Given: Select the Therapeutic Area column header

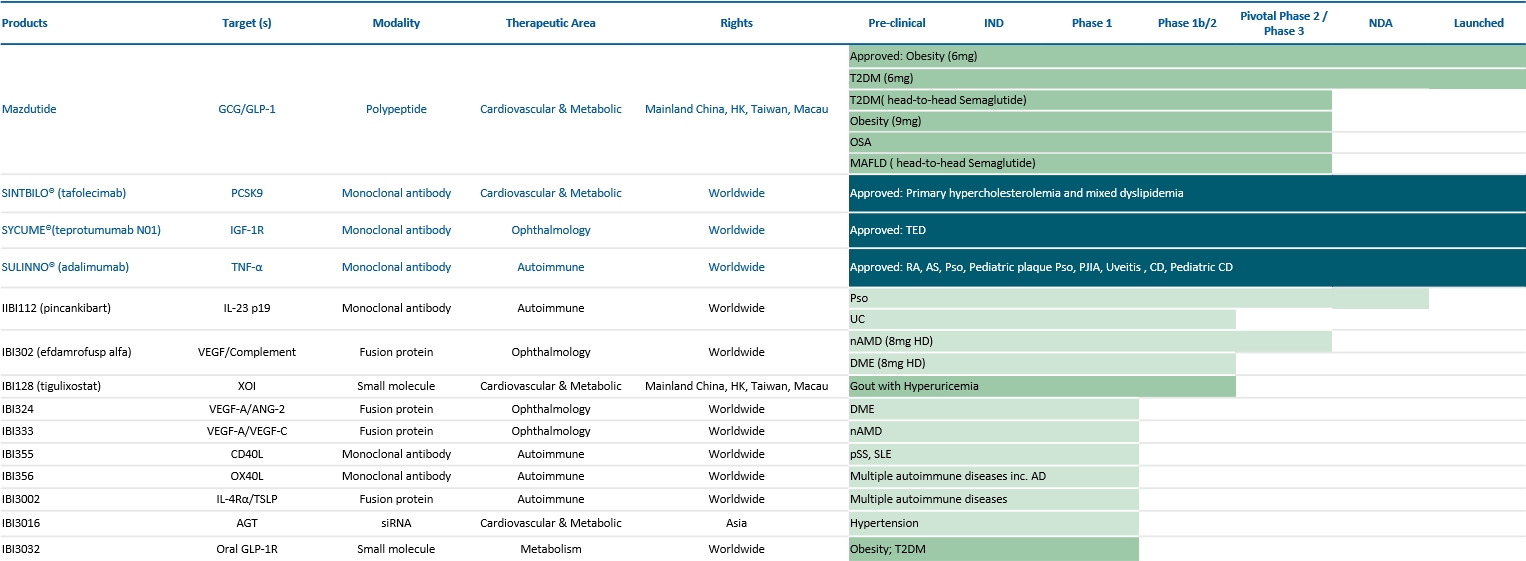Looking at the screenshot, I should pos(550,23).
